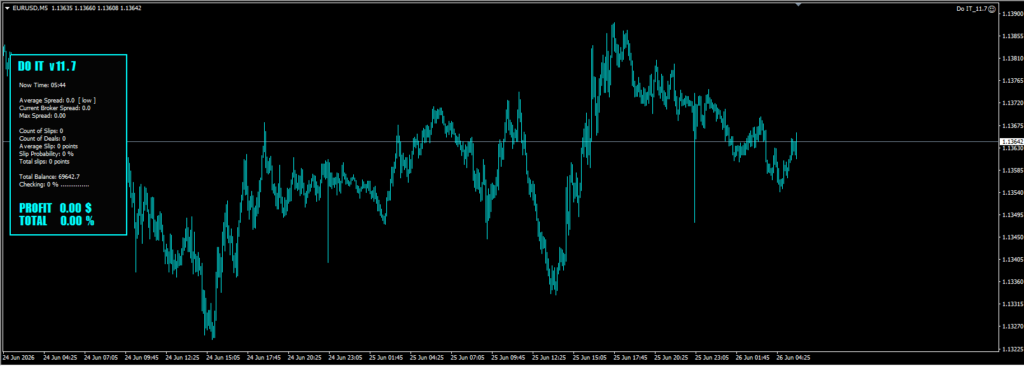Click the PROFIT 0.00 $ readout

pyautogui.click(x=56, y=208)
